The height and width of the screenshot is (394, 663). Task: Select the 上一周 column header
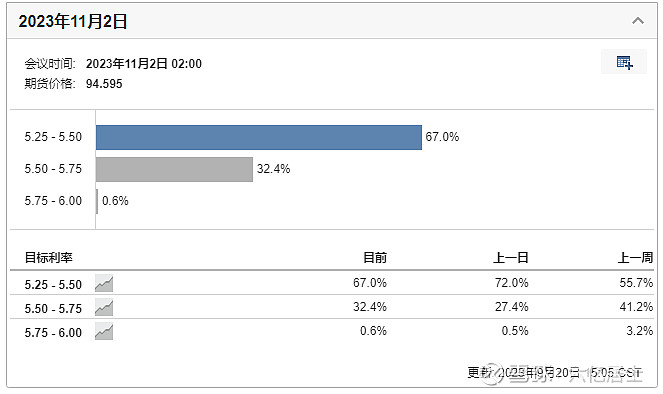(636, 257)
